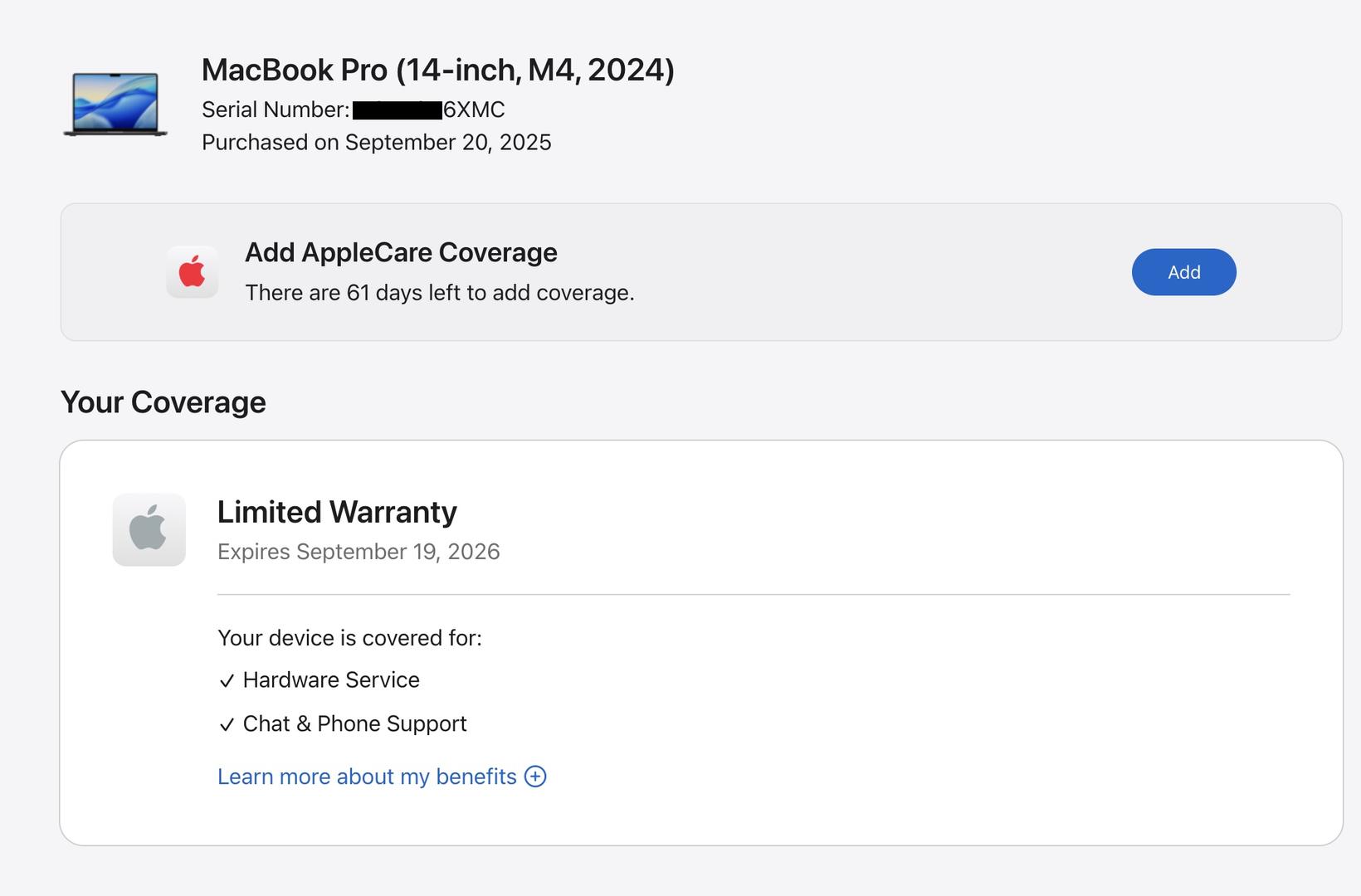Click the red Apple AppleCare icon

point(193,272)
